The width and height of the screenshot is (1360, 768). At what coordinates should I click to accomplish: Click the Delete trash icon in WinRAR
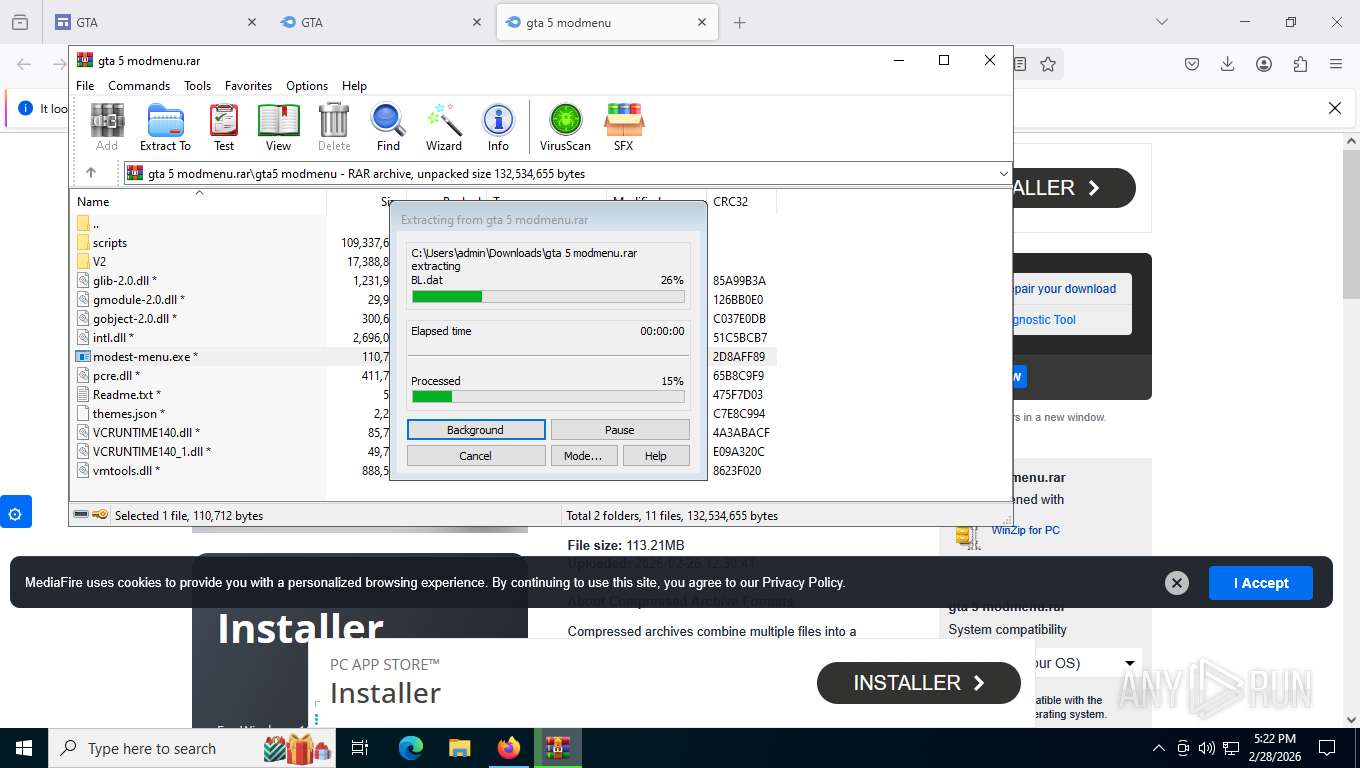[334, 127]
